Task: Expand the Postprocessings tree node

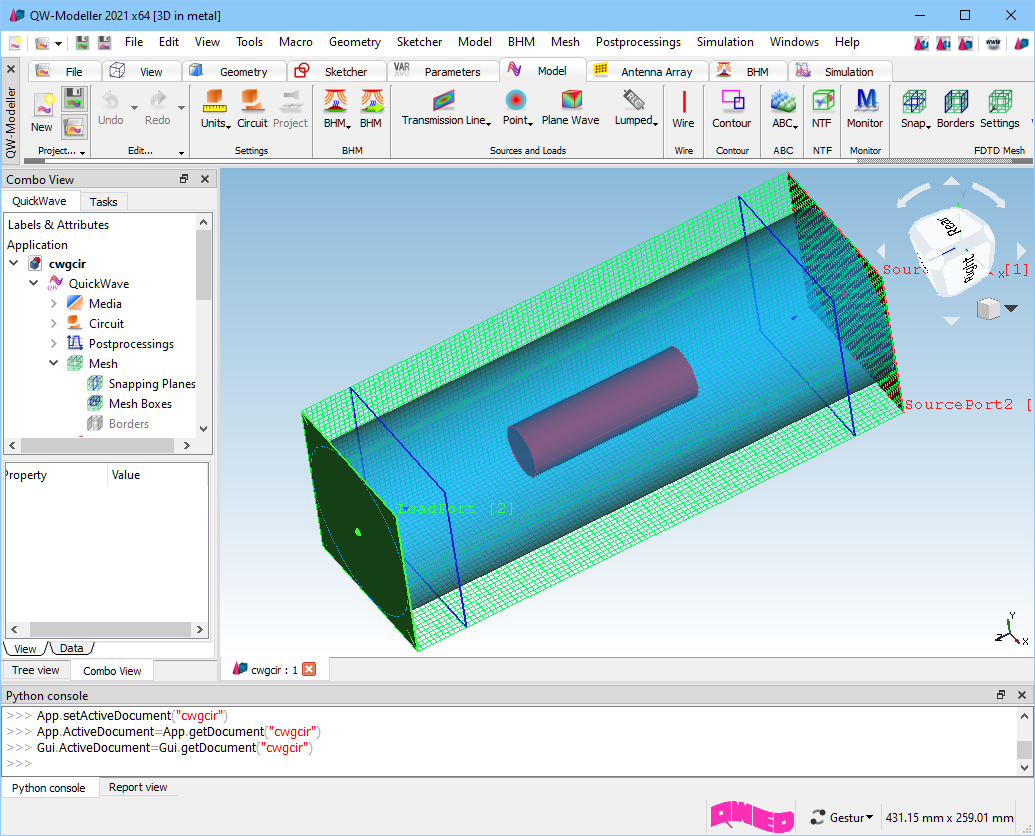Action: [53, 343]
